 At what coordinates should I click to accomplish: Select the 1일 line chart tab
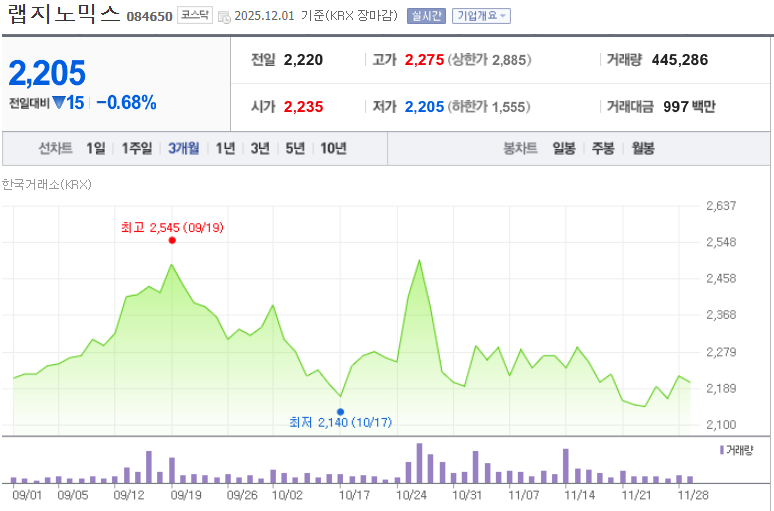pos(96,148)
